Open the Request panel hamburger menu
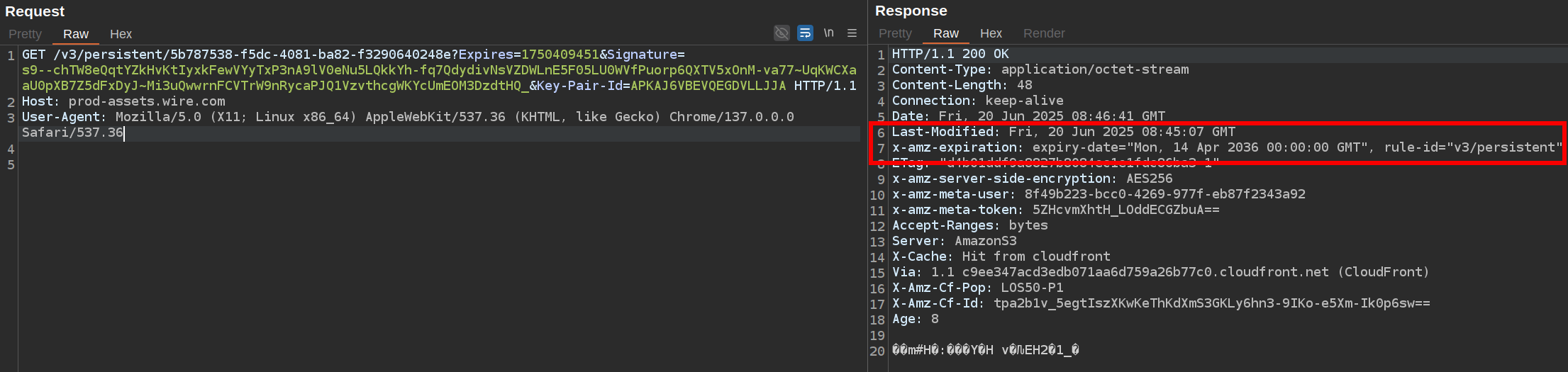Image resolution: width=1568 pixels, height=372 pixels. tap(852, 33)
